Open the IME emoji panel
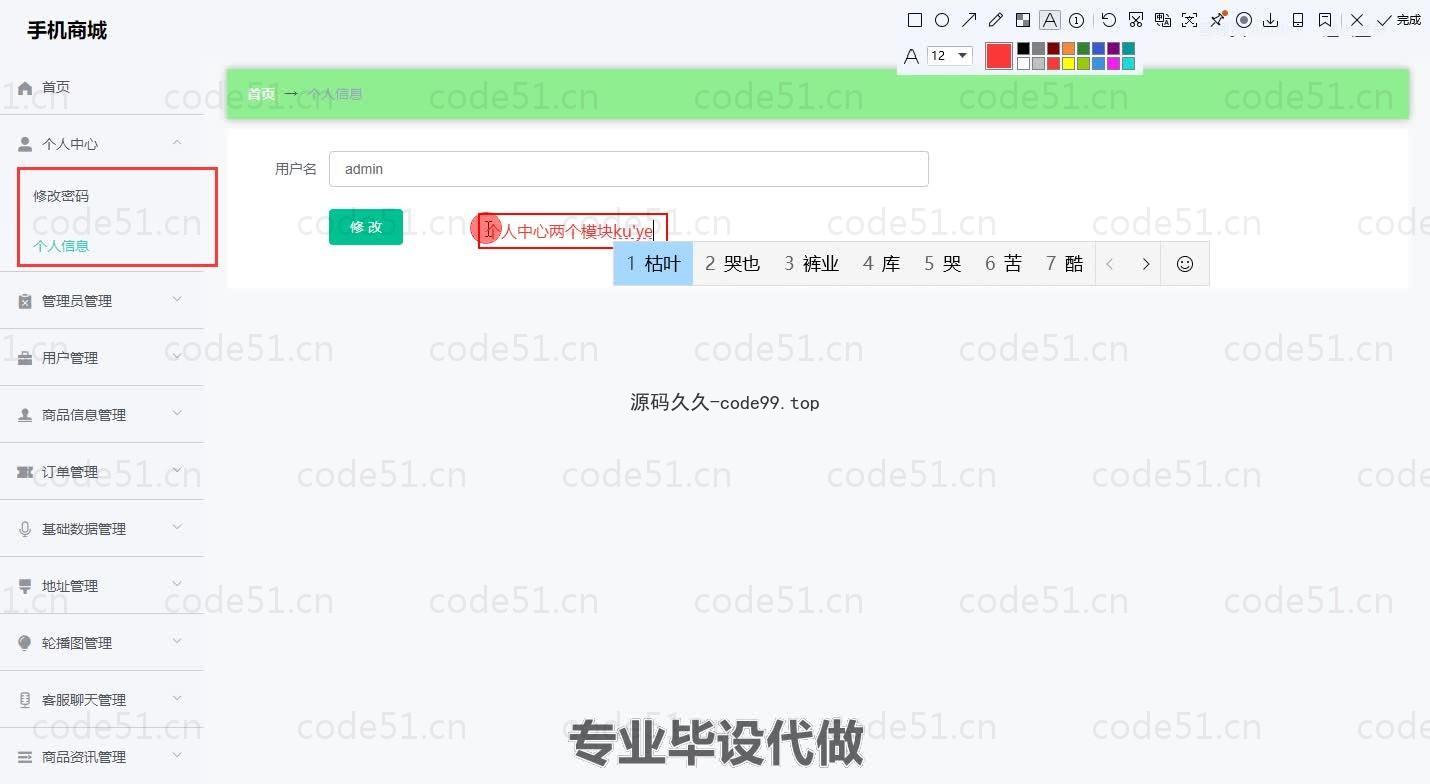The image size is (1430, 784). [x=1185, y=264]
